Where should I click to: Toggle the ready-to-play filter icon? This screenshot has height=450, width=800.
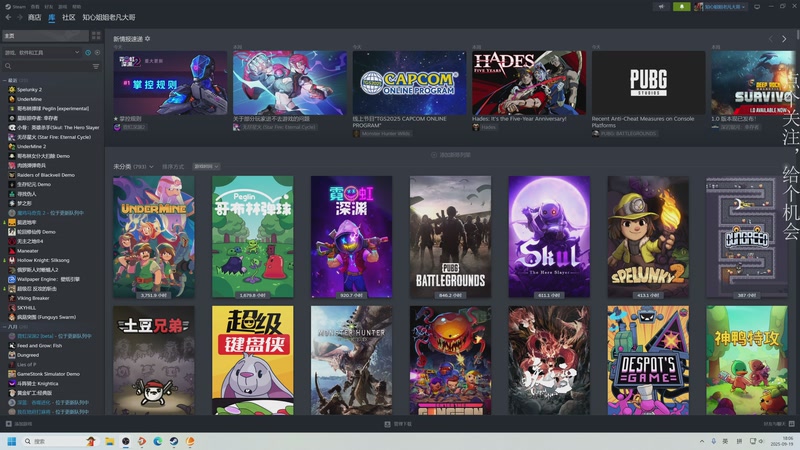(97, 53)
